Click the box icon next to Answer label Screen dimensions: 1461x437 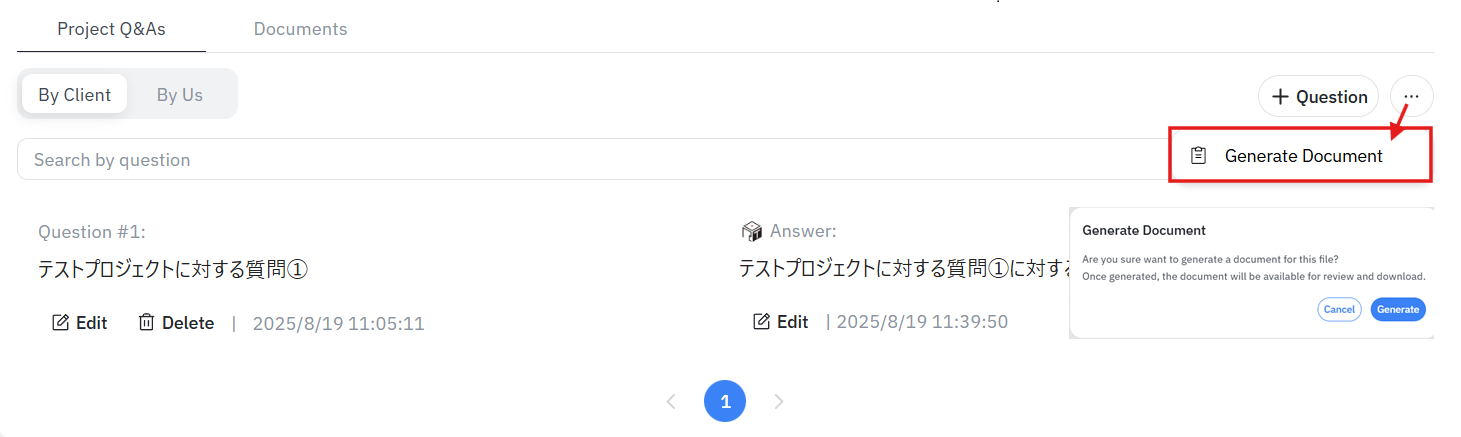tap(752, 232)
